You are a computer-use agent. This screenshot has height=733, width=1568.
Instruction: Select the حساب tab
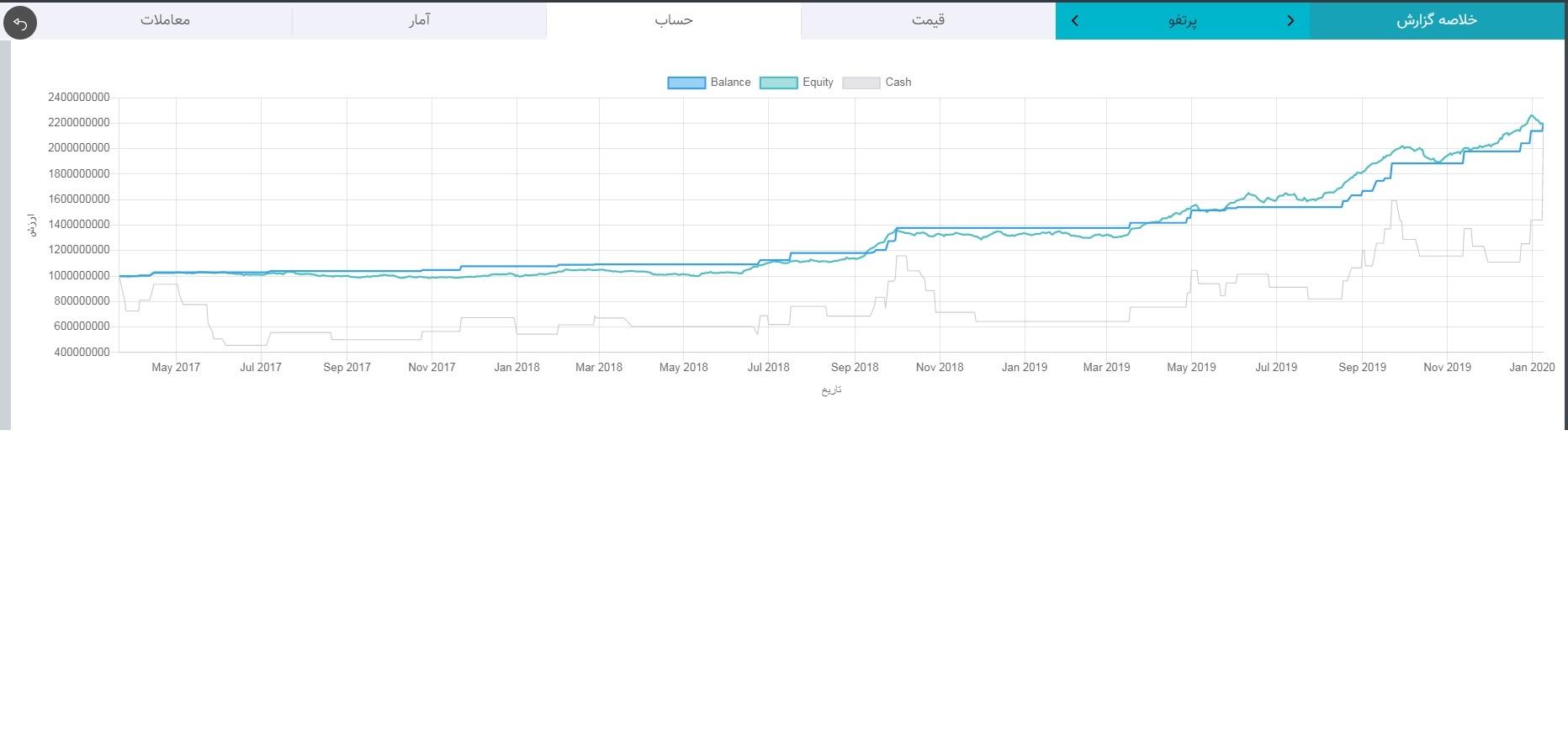pyautogui.click(x=674, y=20)
